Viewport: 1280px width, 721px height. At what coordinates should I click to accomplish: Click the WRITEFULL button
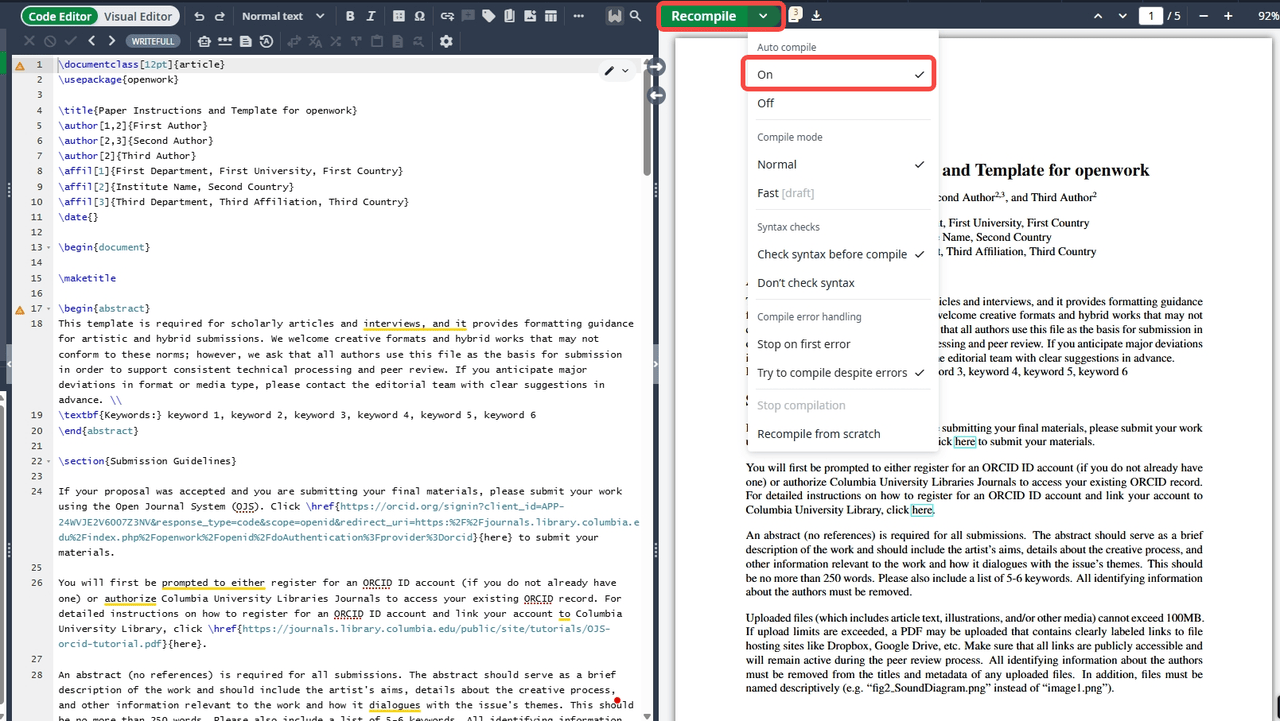click(x=153, y=41)
